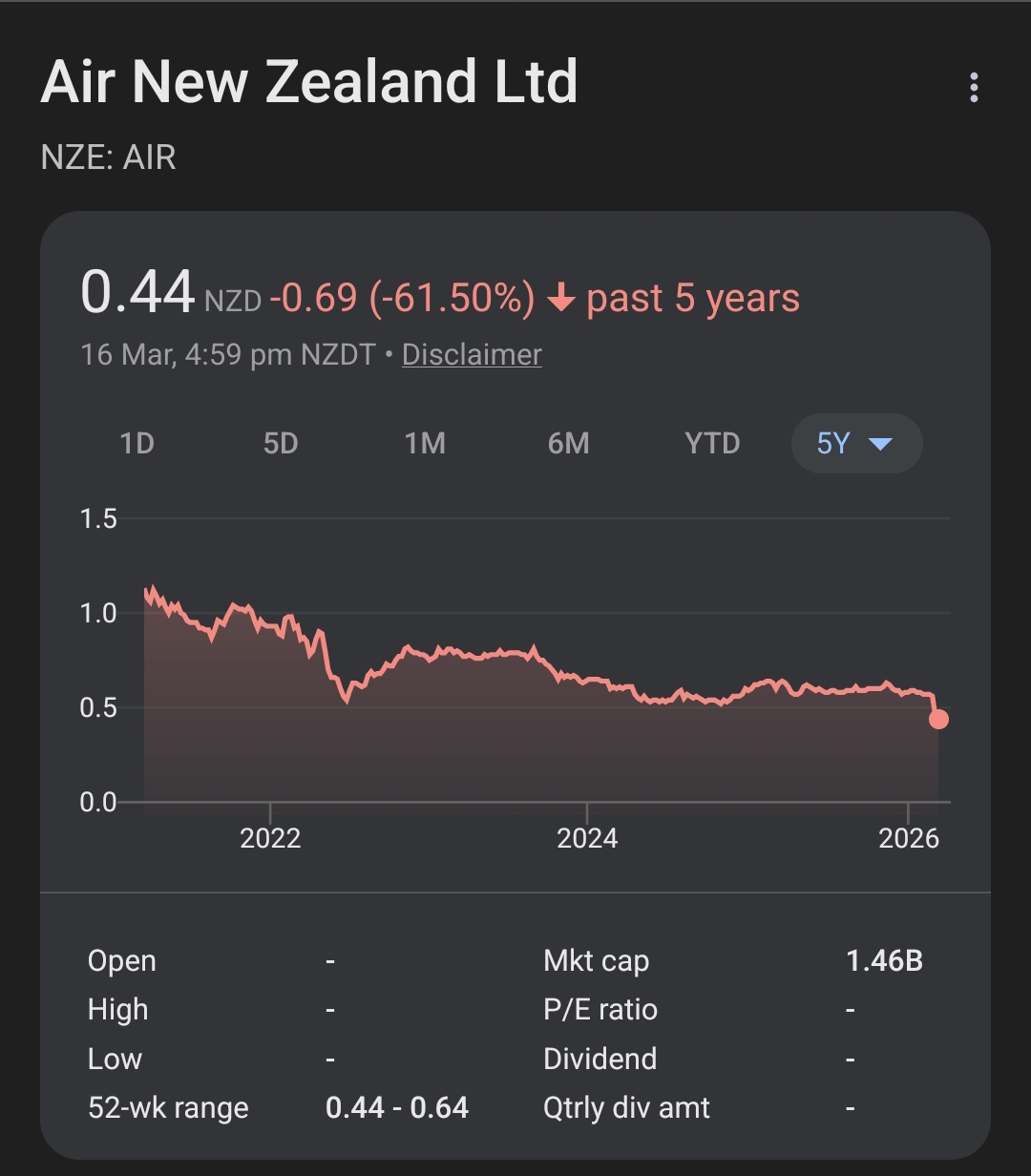The height and width of the screenshot is (1176, 1031).
Task: Click the red down arrow icon
Action: (561, 301)
